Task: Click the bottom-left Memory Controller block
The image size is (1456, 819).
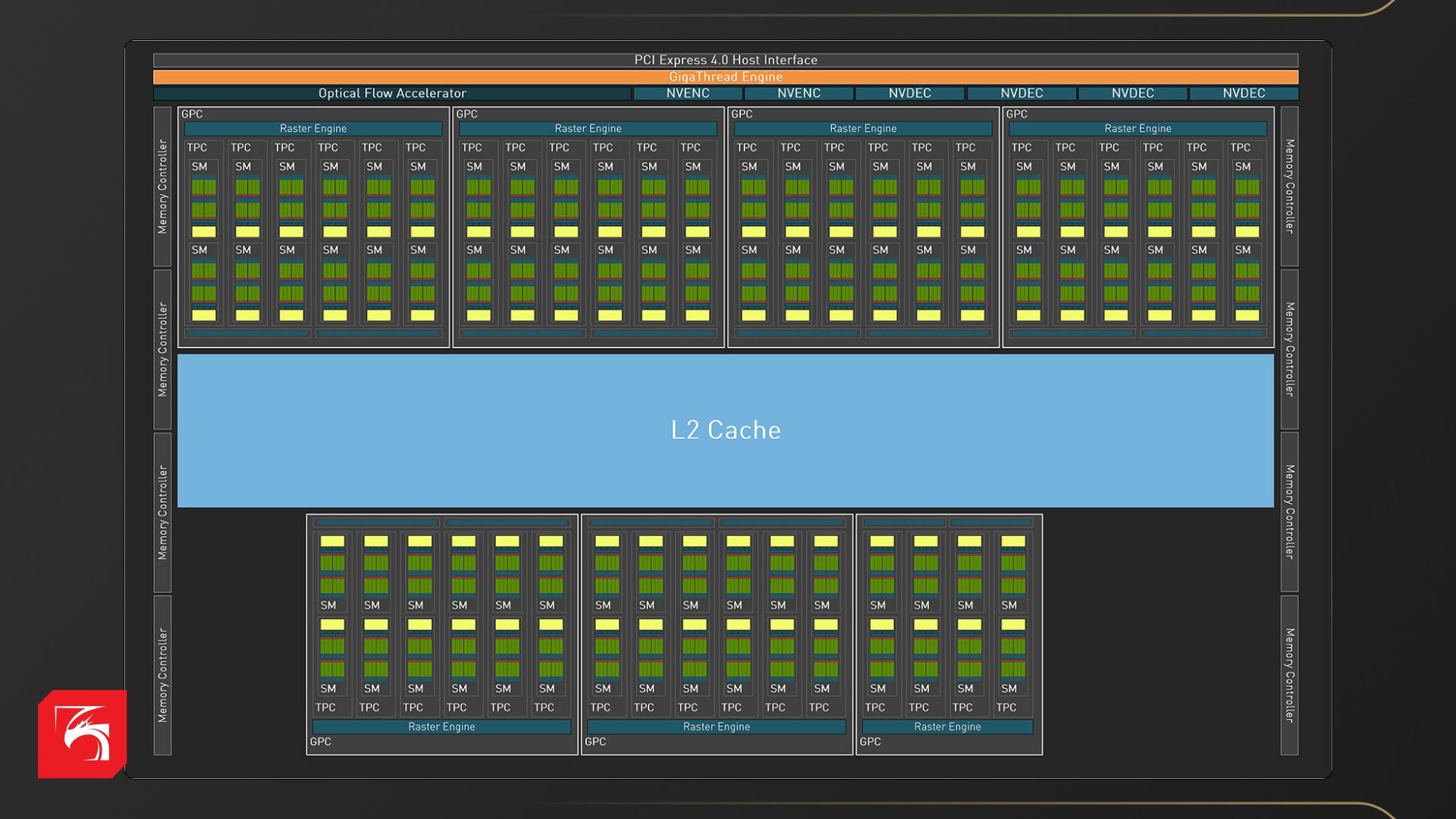Action: (x=162, y=675)
